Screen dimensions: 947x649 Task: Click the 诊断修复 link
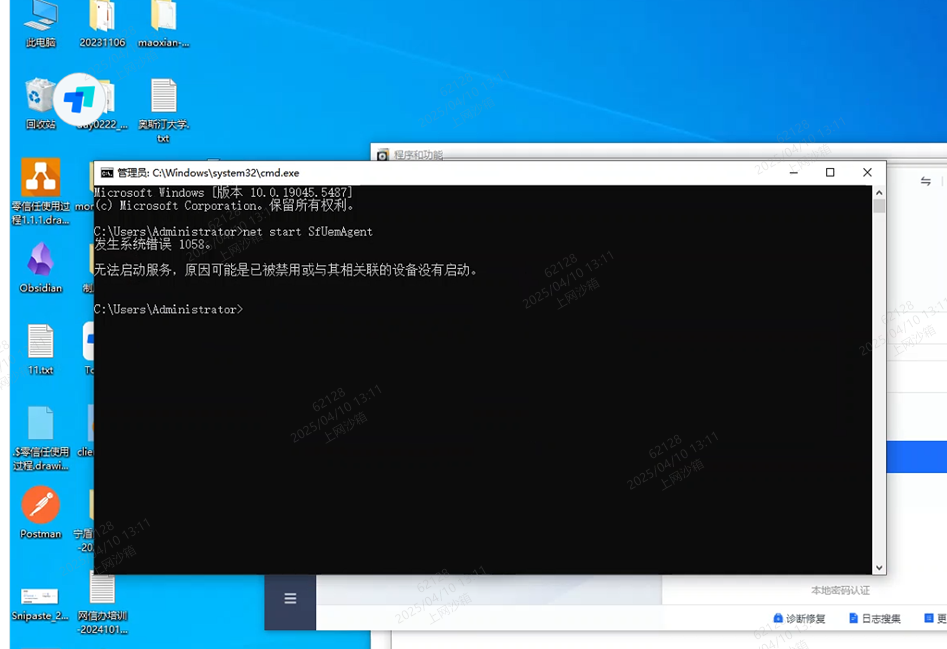(x=799, y=619)
